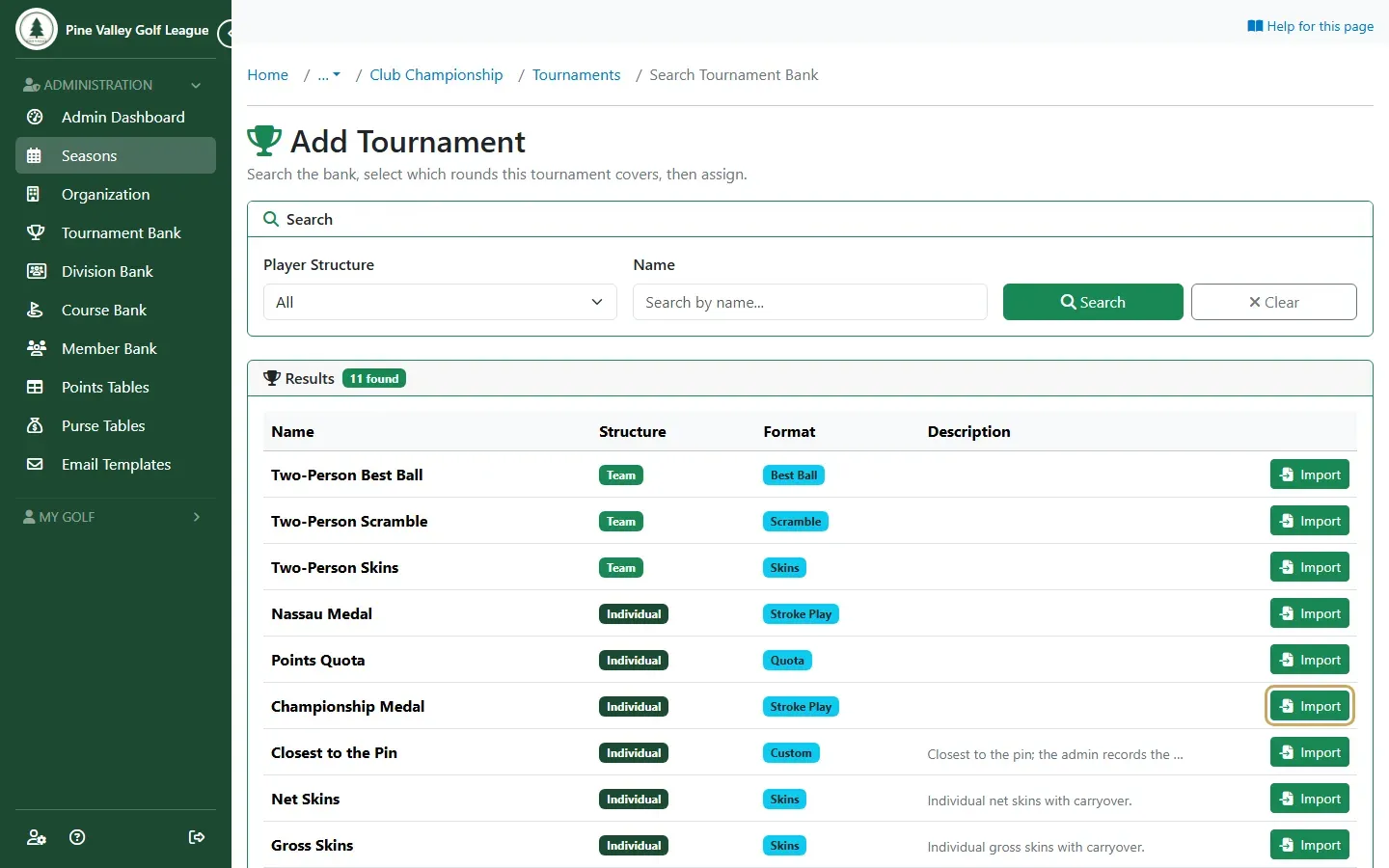The width and height of the screenshot is (1389, 868).
Task: Open Points Tables in sidebar
Action: tap(116, 387)
